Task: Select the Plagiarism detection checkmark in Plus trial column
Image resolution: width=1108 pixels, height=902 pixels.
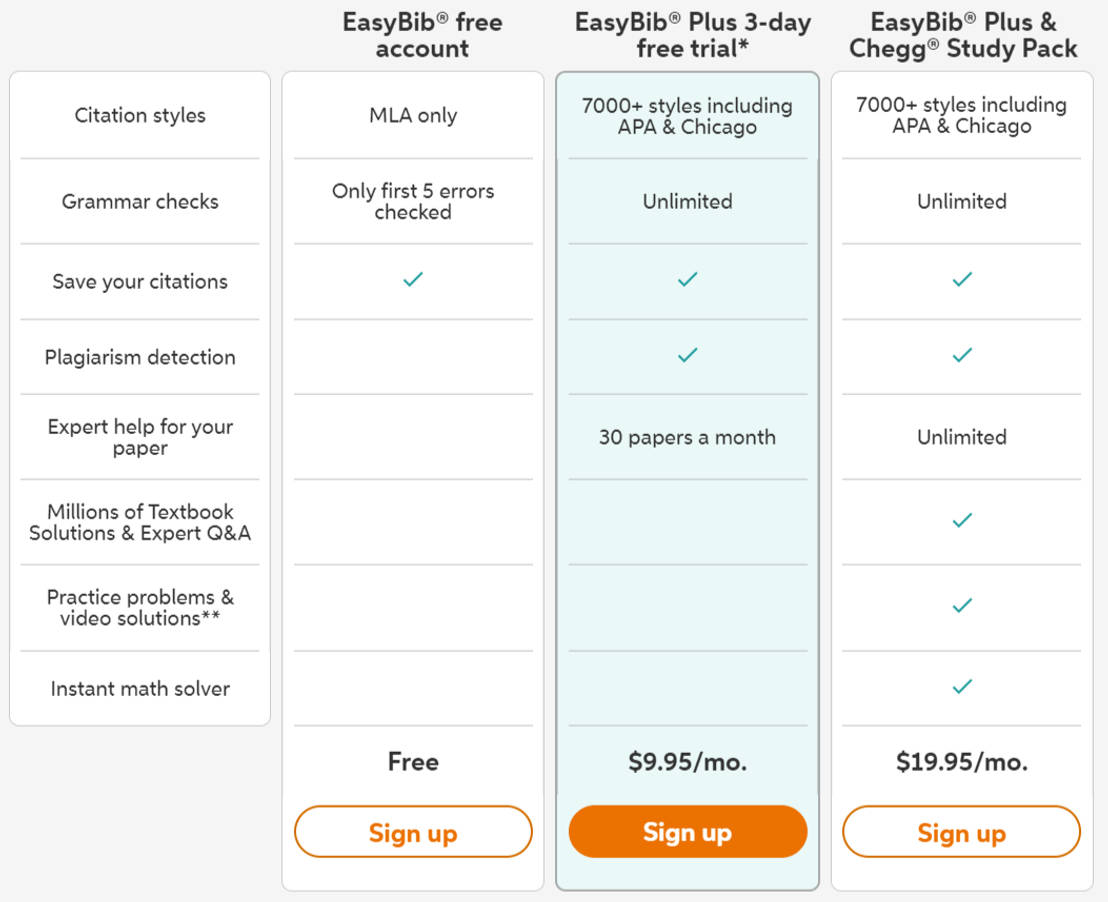Action: click(687, 355)
